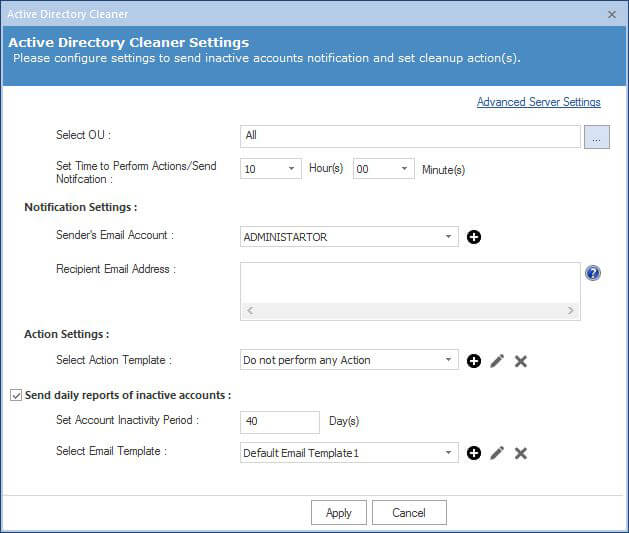Add a new sender email account

pos(474,237)
